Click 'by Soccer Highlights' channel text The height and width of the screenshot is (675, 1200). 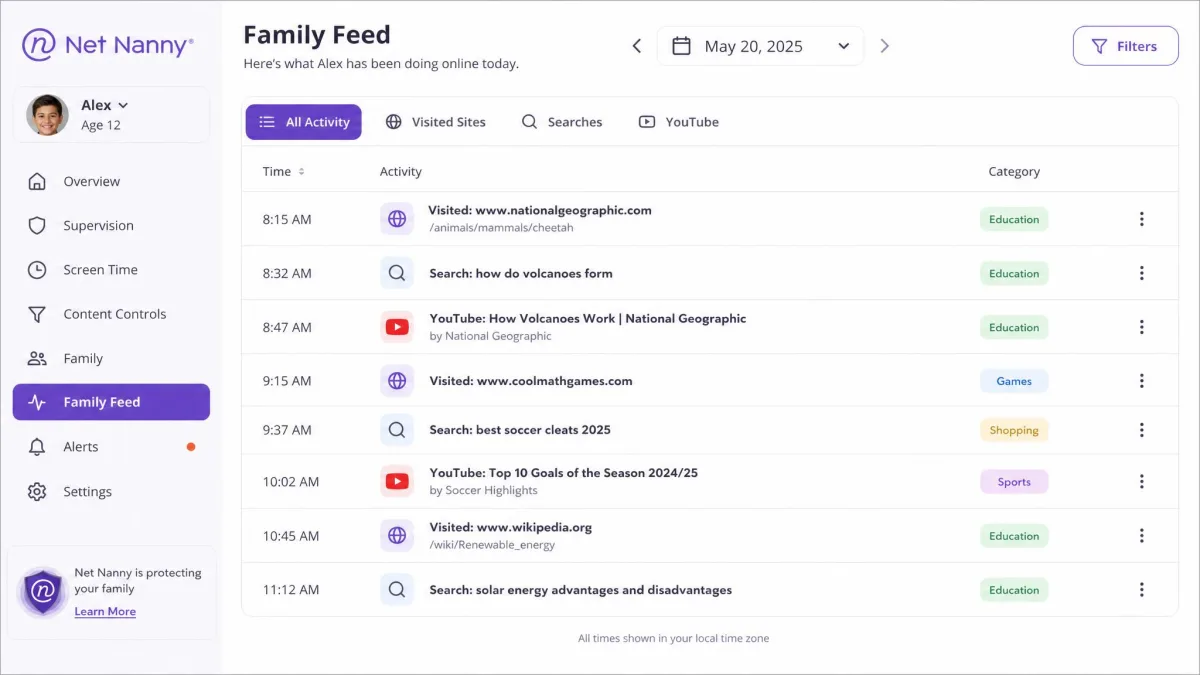click(483, 491)
